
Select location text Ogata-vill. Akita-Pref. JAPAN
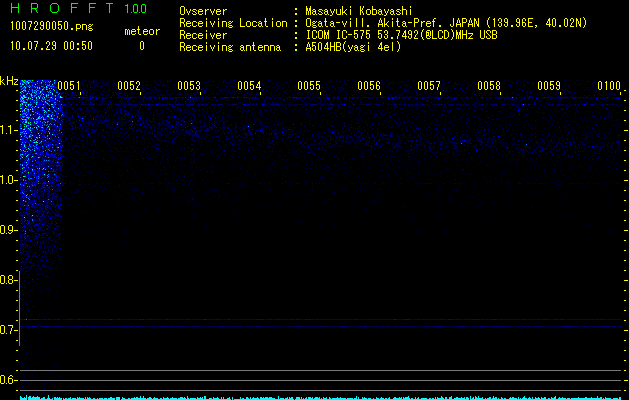pos(392,23)
